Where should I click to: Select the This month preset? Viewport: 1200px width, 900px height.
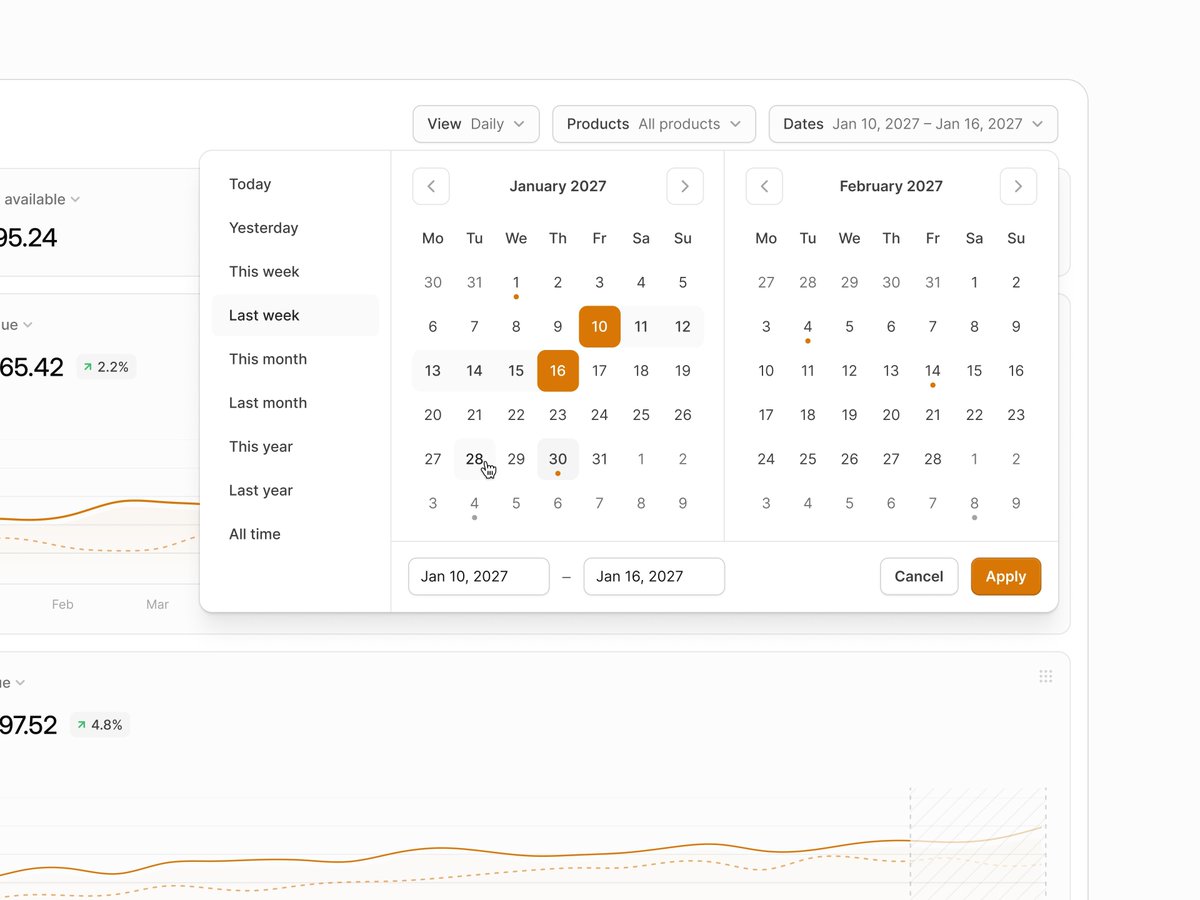(295, 359)
